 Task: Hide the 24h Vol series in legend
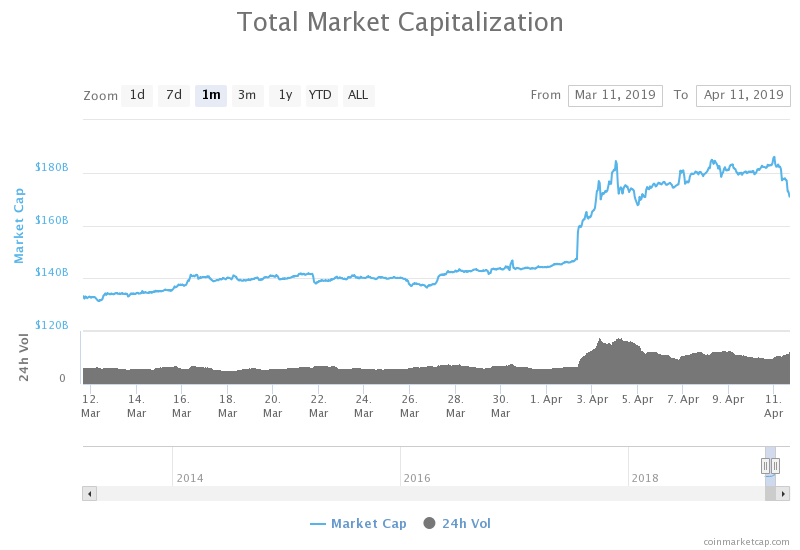457,523
